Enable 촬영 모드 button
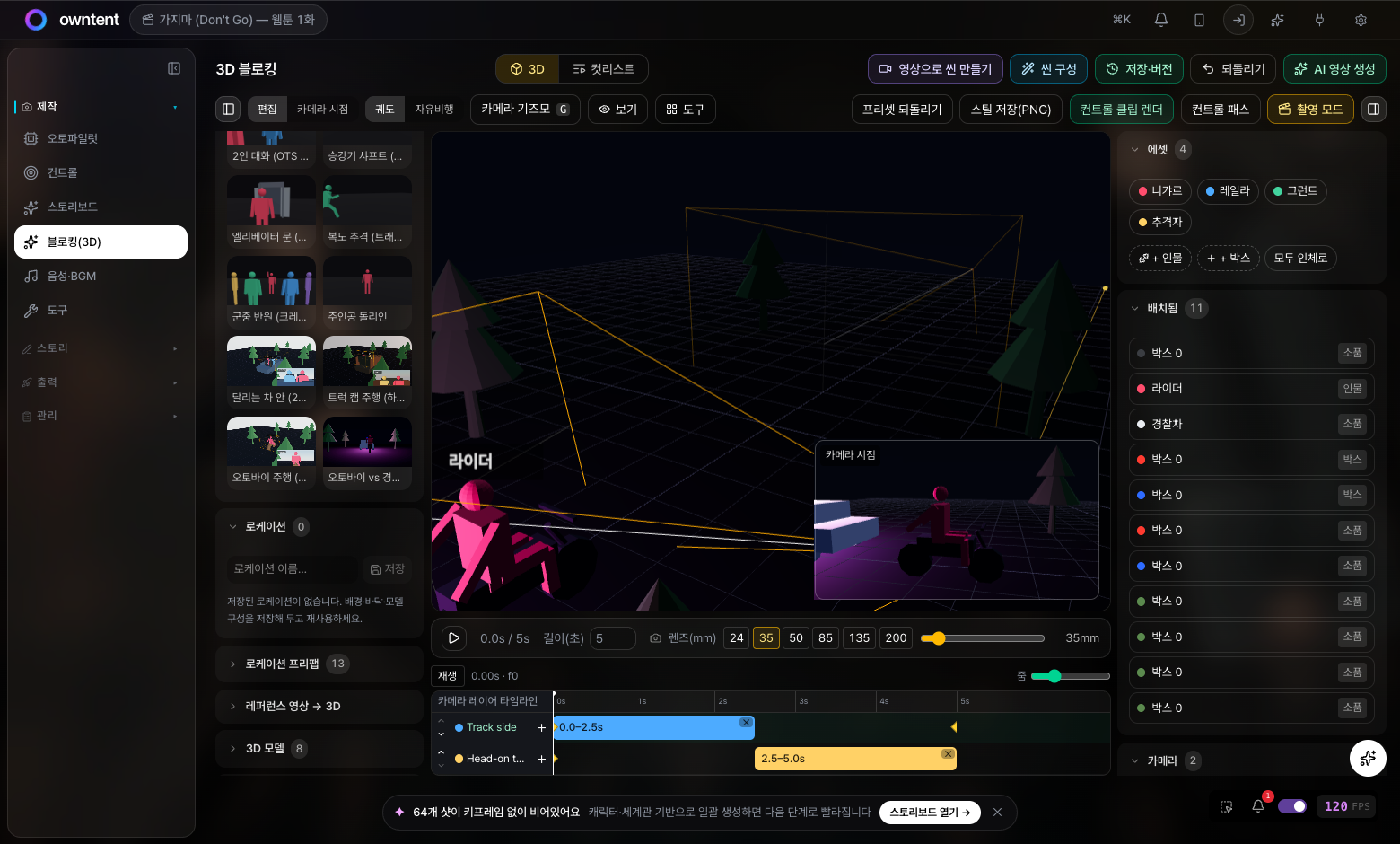 pos(1310,109)
